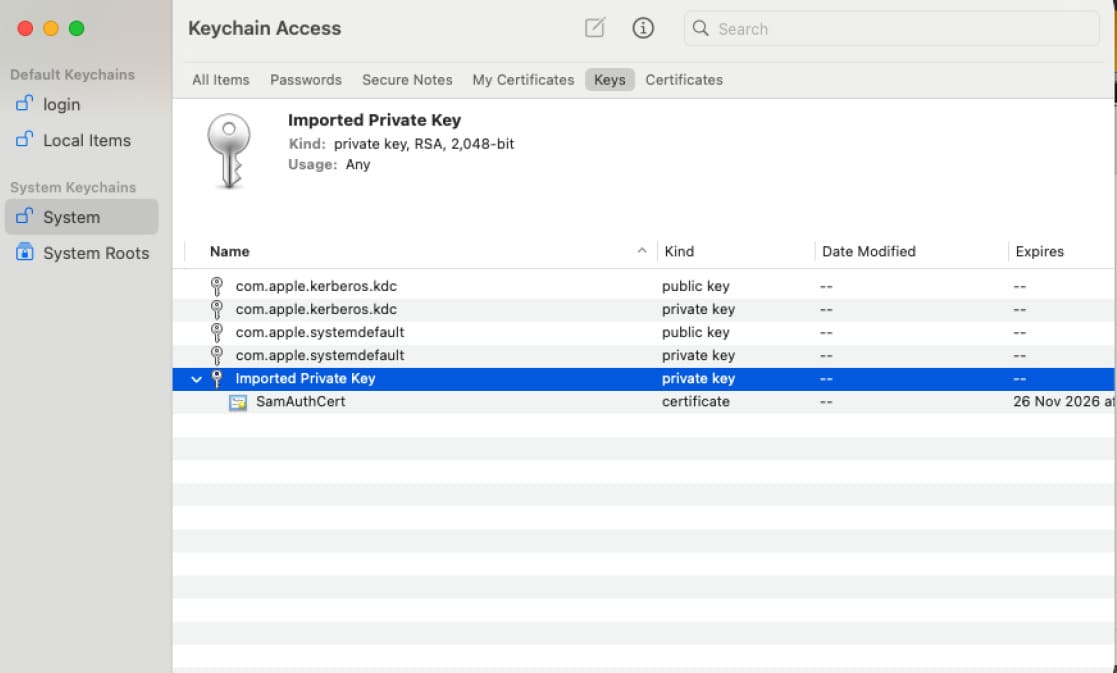
Task: Select the com.apple.systemdefault private key row
Action: pos(320,356)
